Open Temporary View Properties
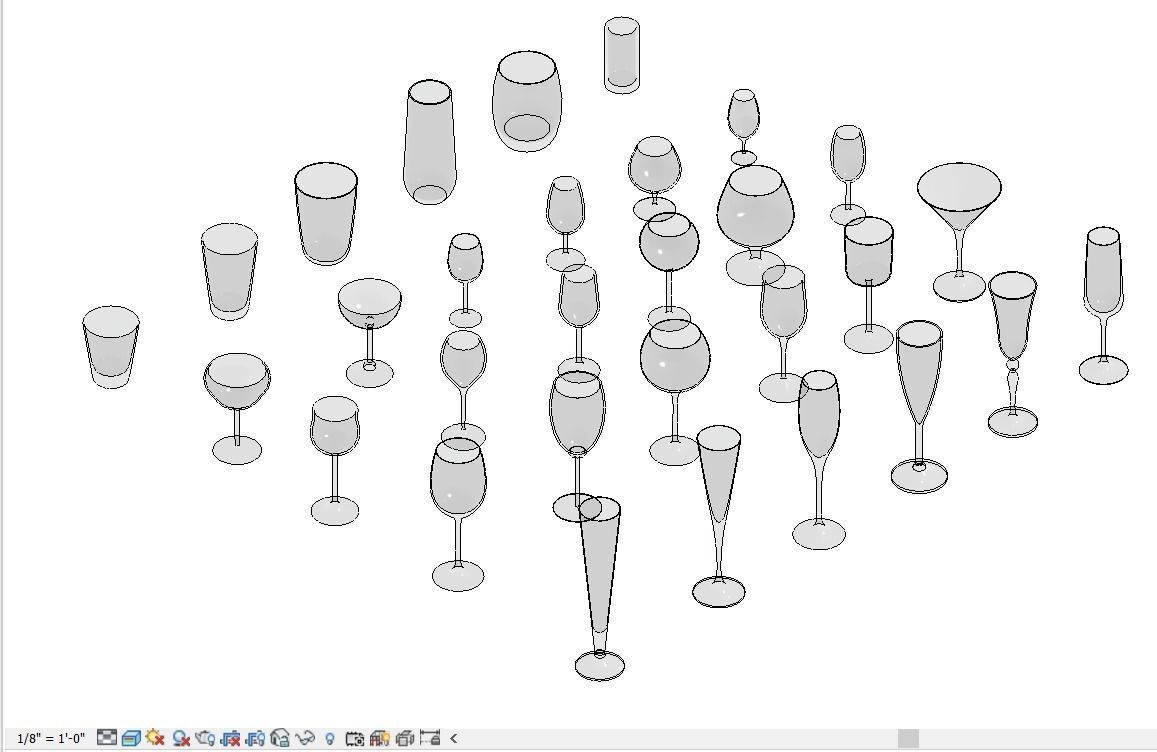This screenshot has height=752, width=1157. (355, 737)
